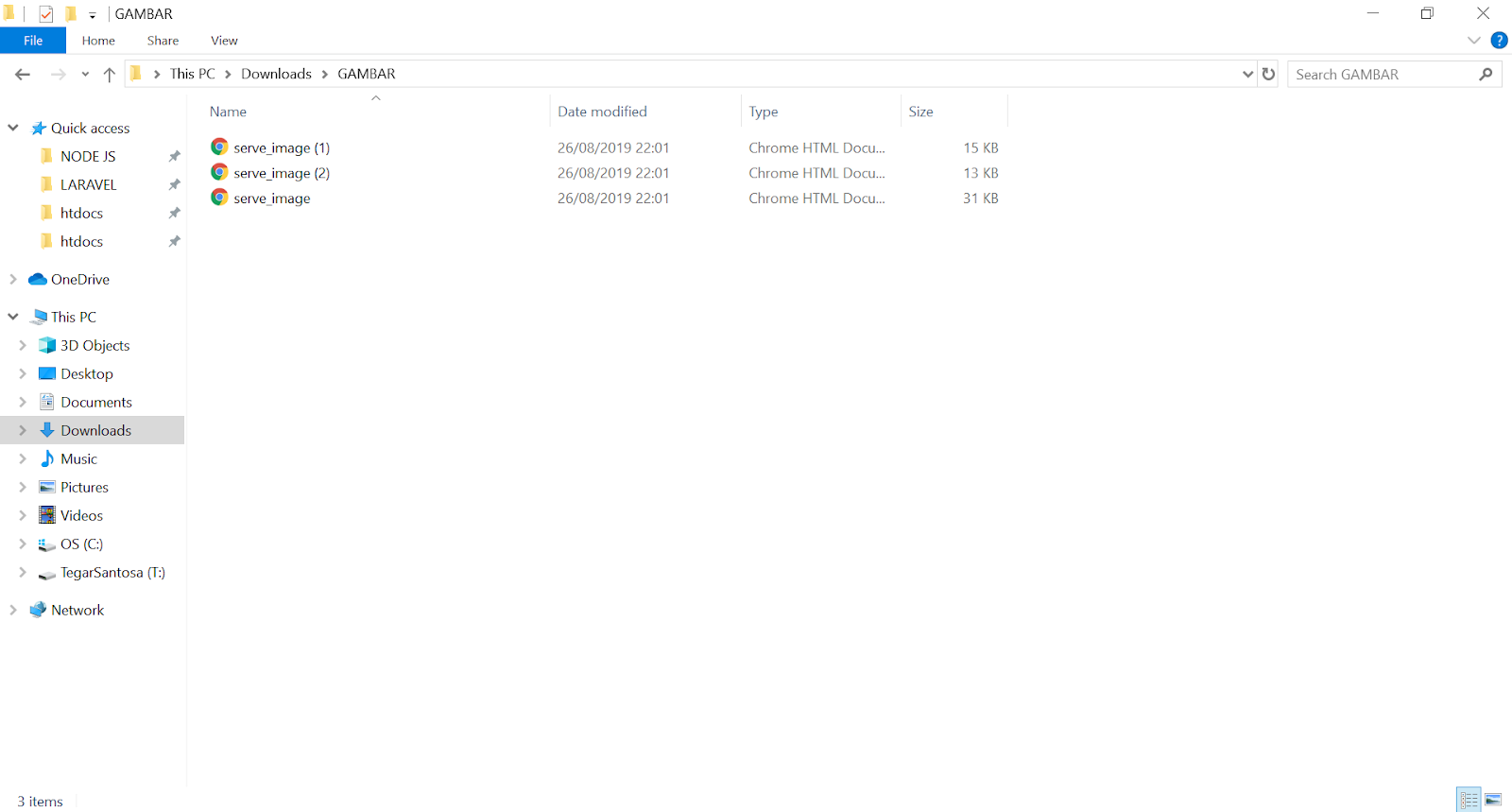
Task: Switch to the Share ribbon tab
Action: [x=163, y=41]
